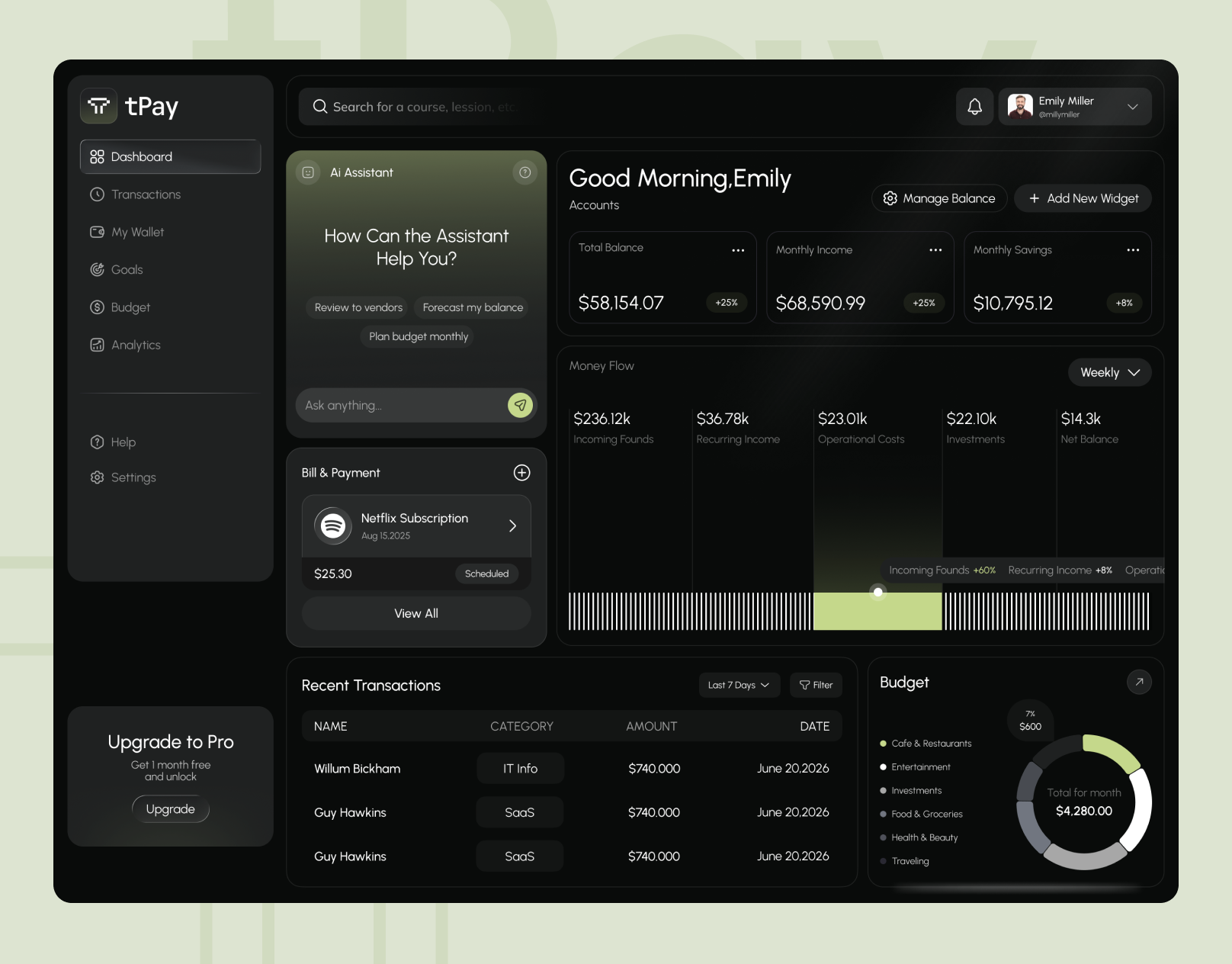The height and width of the screenshot is (964, 1232).
Task: Click the Scheduled status badge
Action: pyautogui.click(x=486, y=574)
